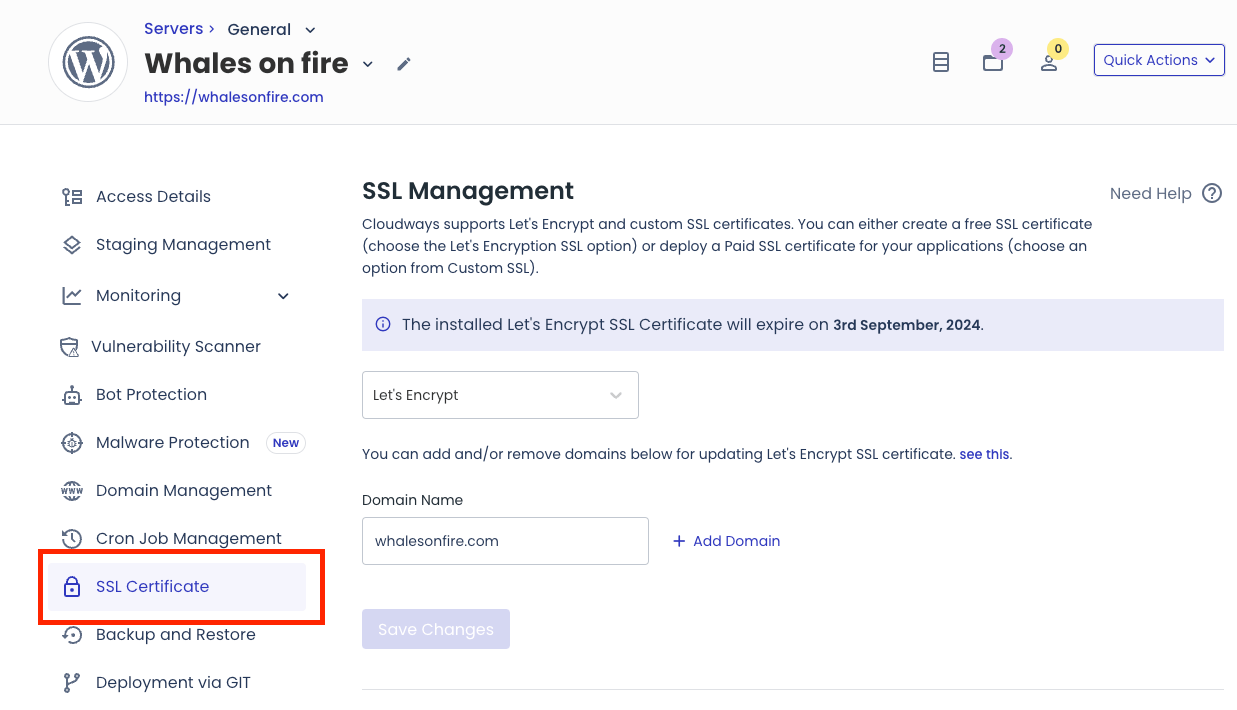The image size is (1237, 710).
Task: Click the Deployment via GIT branch icon
Action: click(x=71, y=682)
